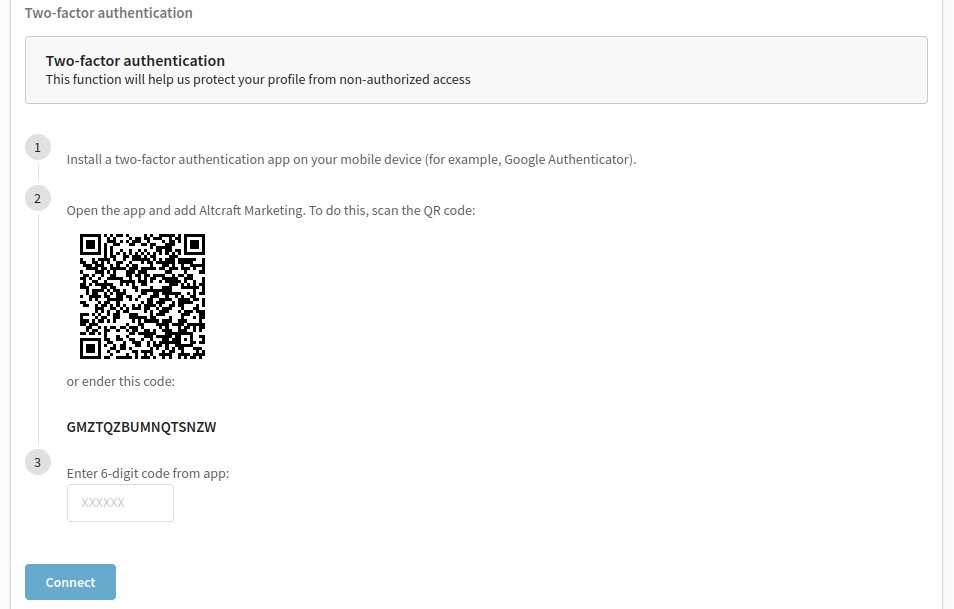Click the step 3 circle icon

click(x=38, y=463)
